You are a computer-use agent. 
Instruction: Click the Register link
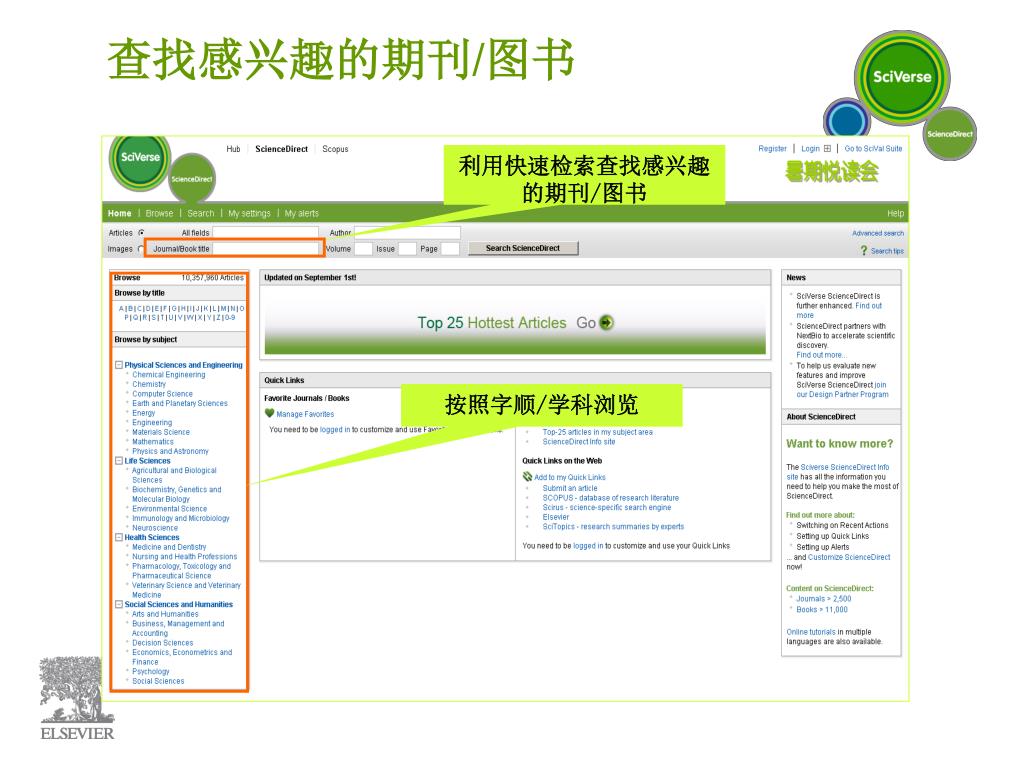coord(773,149)
